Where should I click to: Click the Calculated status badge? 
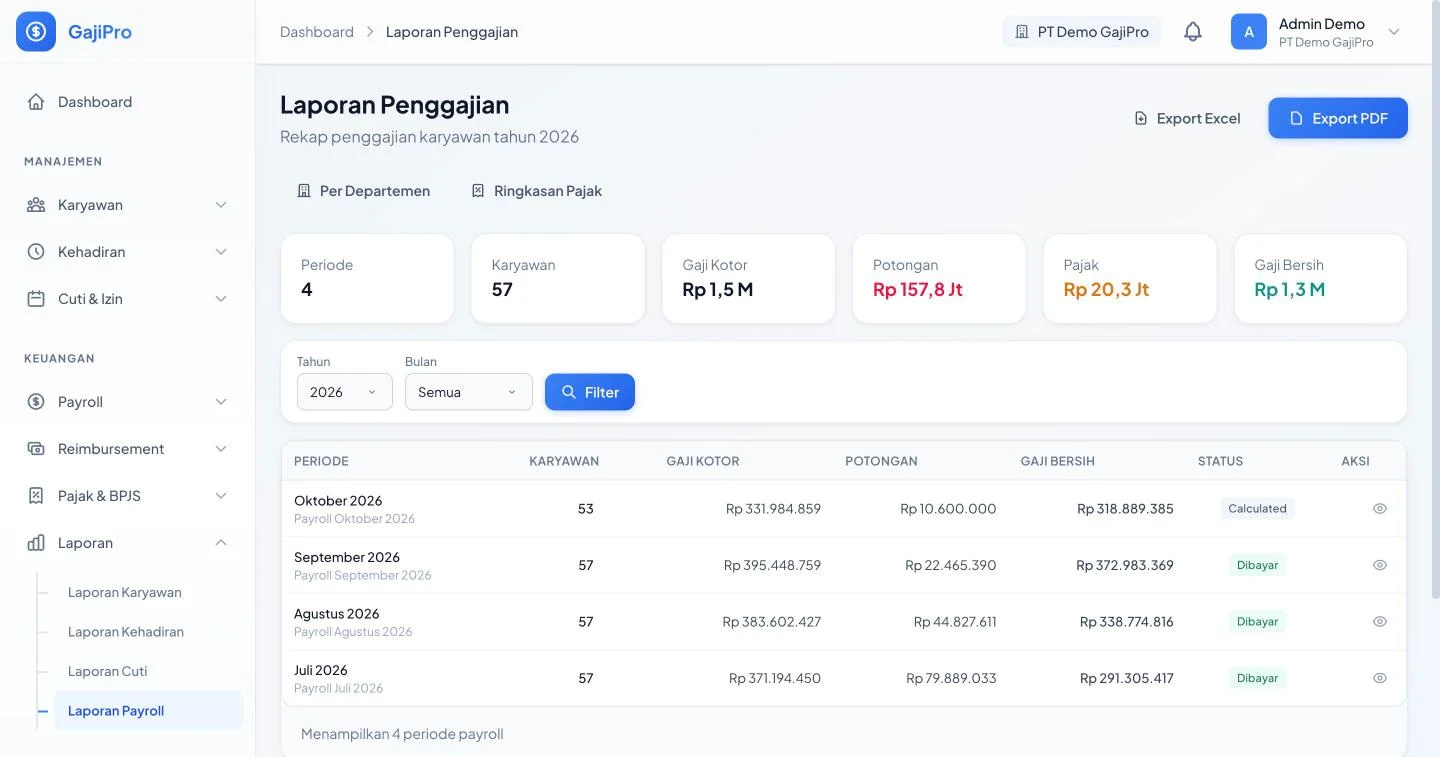tap(1257, 509)
